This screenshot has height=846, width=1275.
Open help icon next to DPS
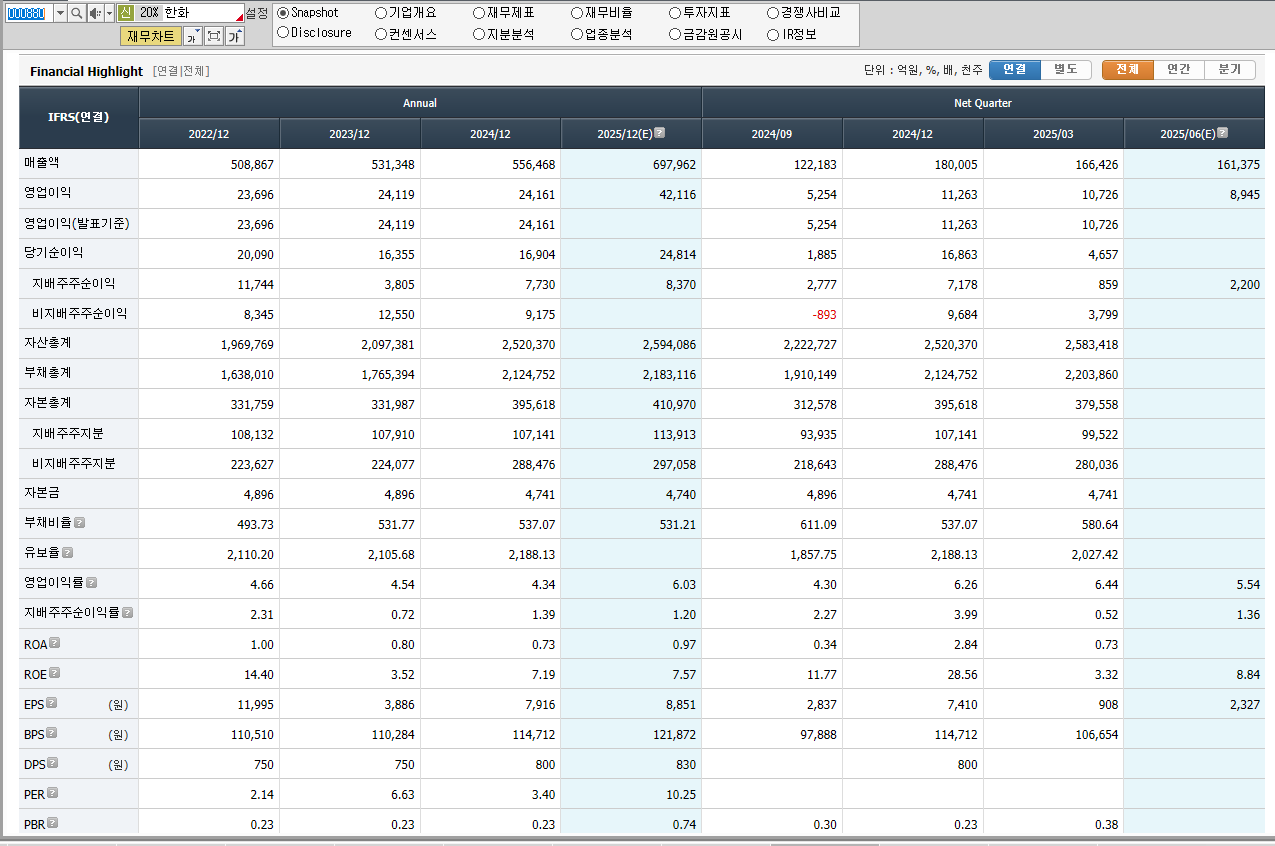(52, 762)
